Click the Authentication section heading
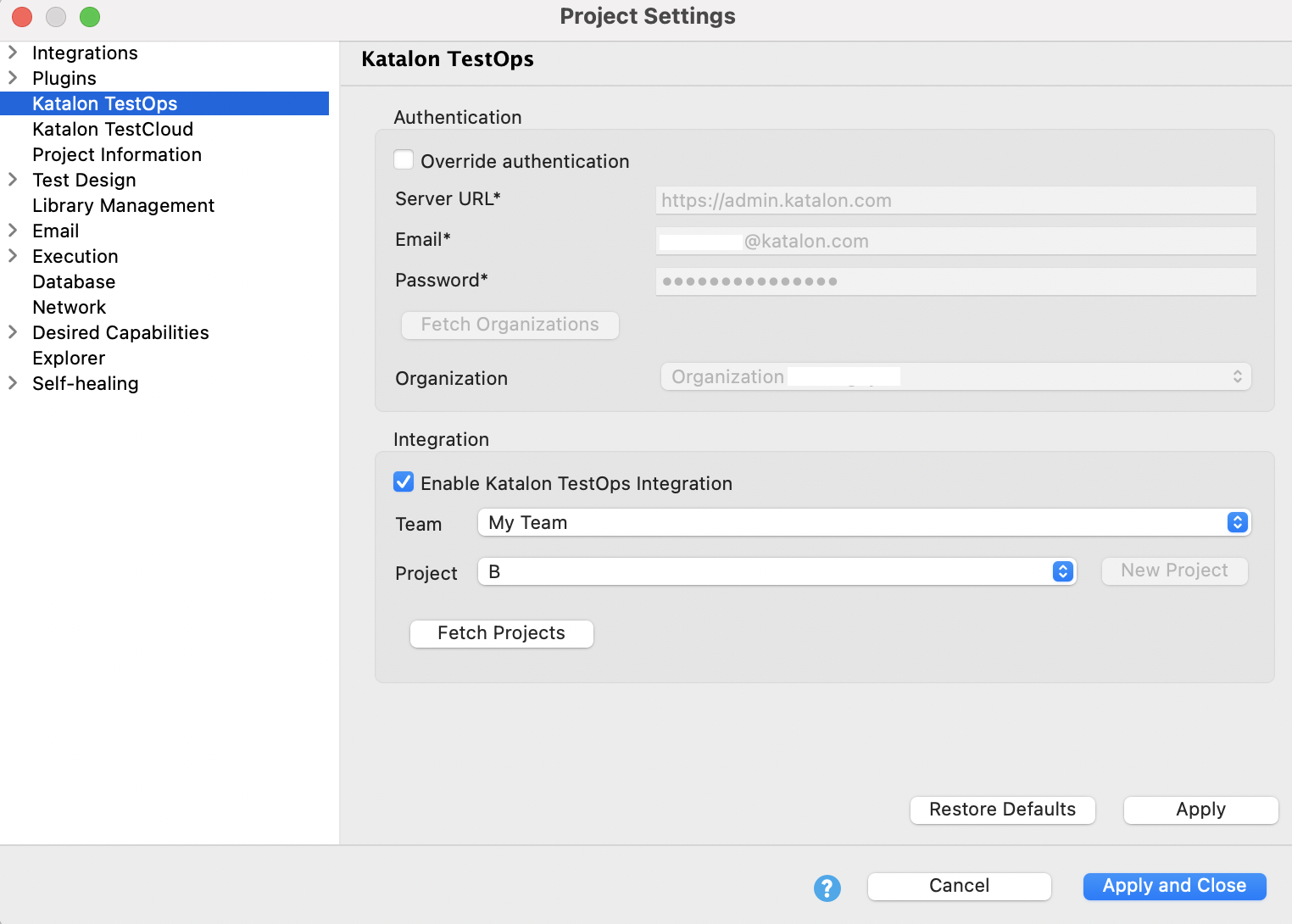 pos(458,117)
